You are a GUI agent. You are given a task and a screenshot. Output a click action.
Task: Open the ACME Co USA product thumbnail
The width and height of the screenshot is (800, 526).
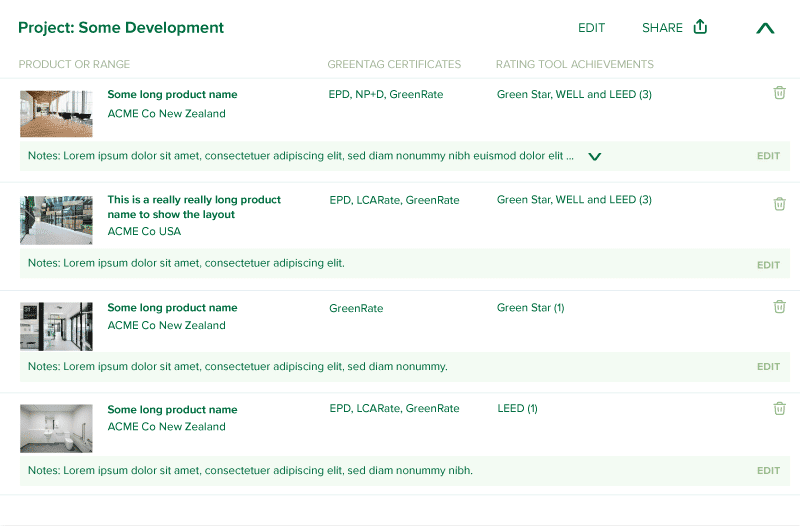coord(56,220)
